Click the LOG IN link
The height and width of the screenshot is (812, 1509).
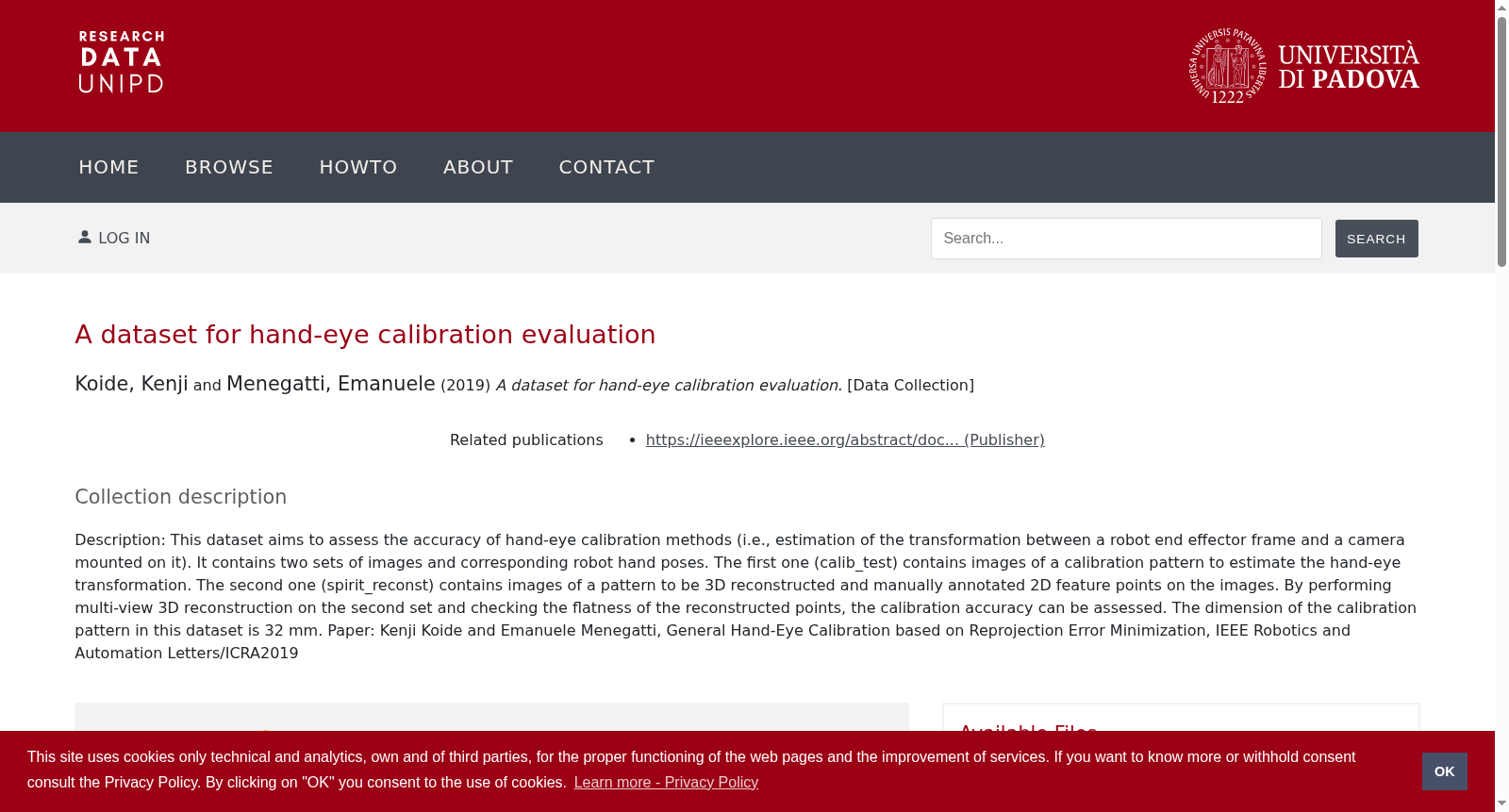(124, 239)
